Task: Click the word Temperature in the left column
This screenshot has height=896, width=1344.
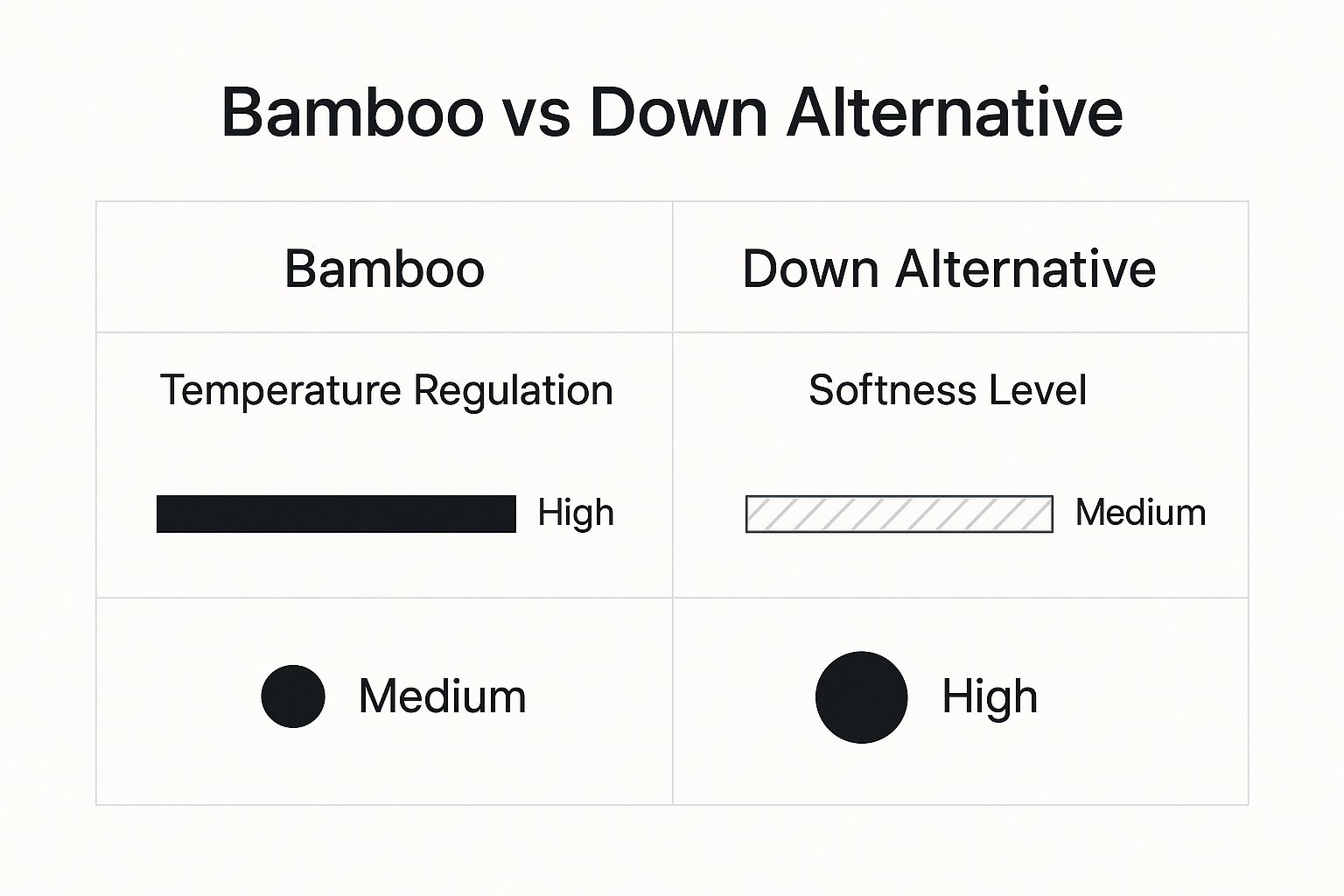Action: pos(280,390)
